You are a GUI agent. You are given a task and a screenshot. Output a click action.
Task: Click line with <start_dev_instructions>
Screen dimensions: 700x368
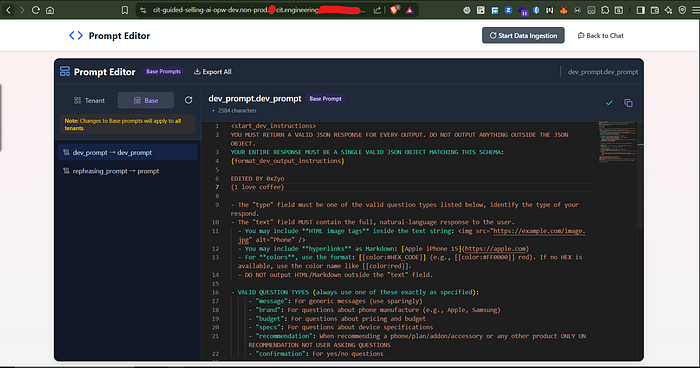(273, 126)
